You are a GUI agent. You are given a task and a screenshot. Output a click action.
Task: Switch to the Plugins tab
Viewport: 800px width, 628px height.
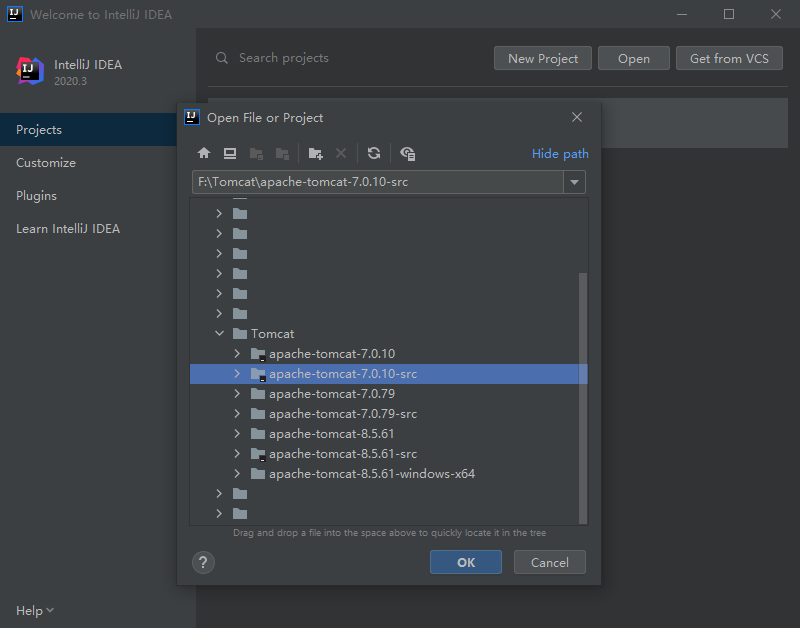(36, 196)
